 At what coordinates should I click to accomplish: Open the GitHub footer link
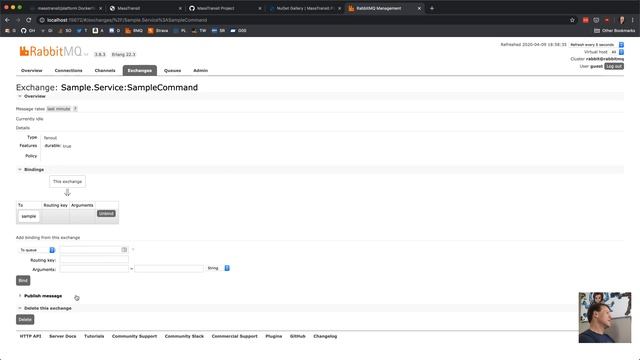298,336
